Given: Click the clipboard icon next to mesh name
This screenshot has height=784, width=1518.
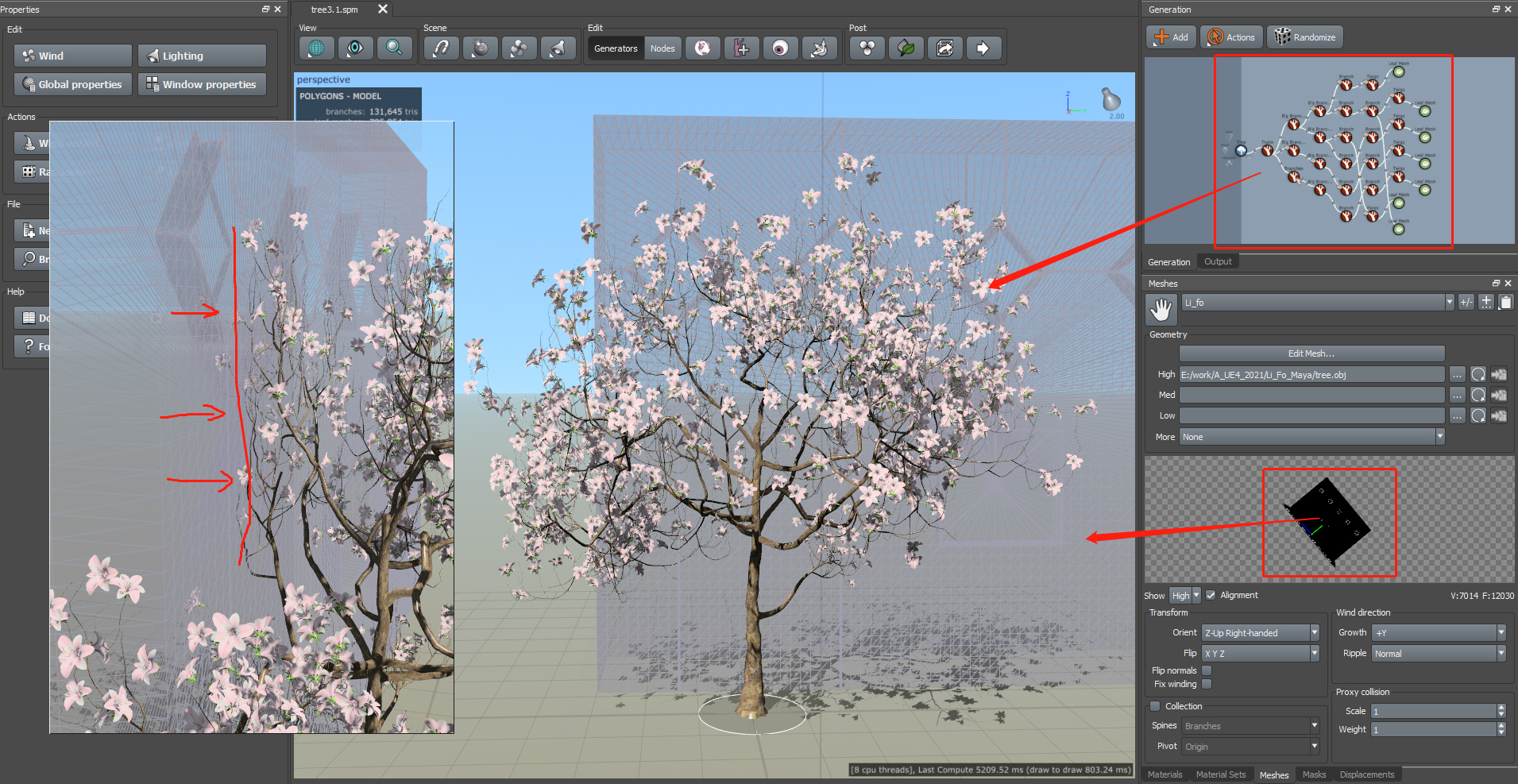Looking at the screenshot, I should [x=1505, y=302].
